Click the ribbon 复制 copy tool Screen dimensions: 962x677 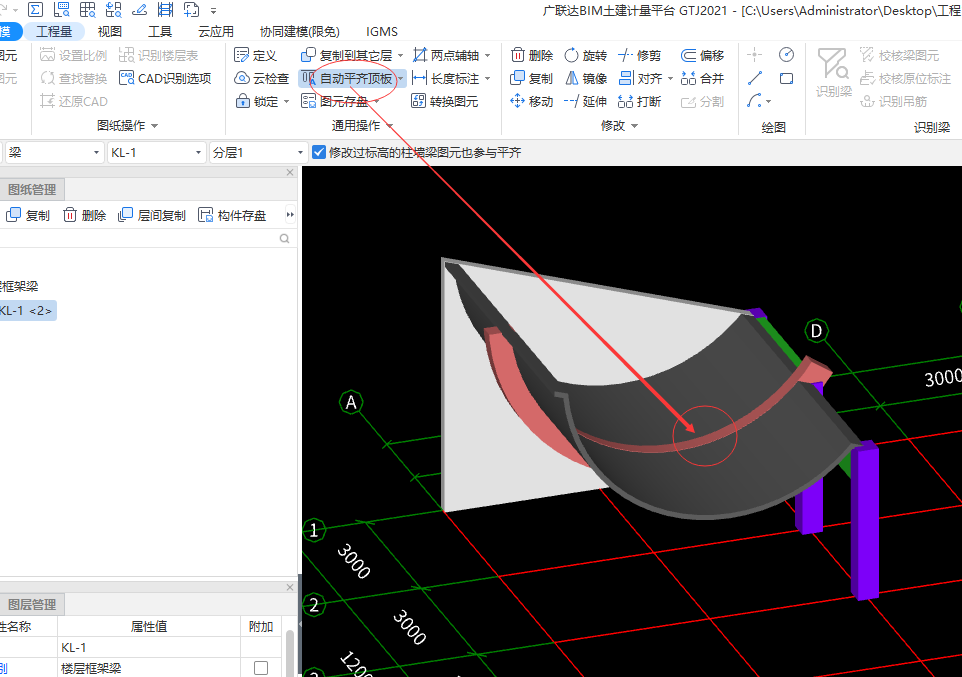532,78
